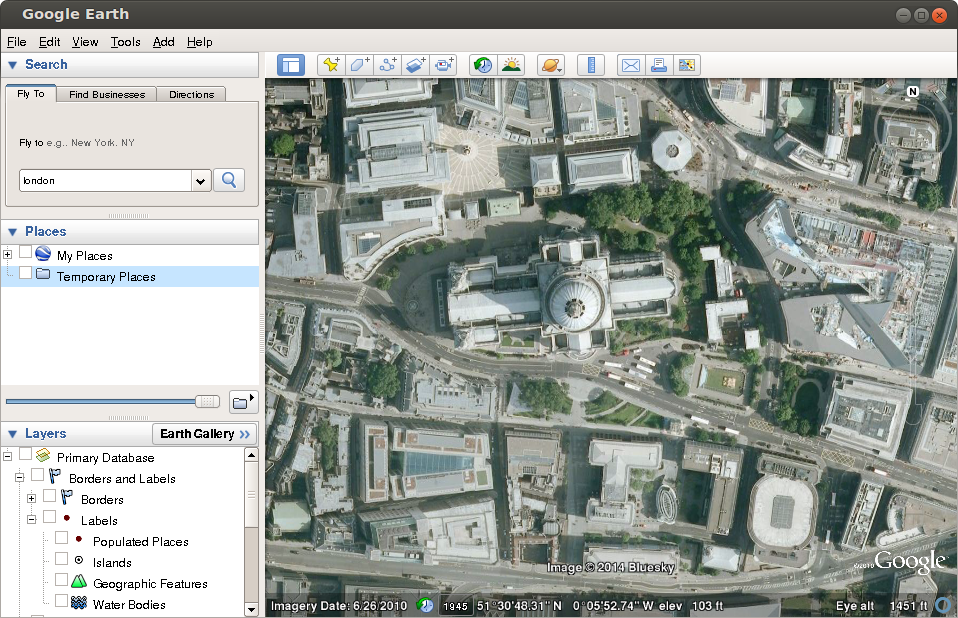This screenshot has width=958, height=618.
Task: View in Google Maps icon
Action: (687, 65)
